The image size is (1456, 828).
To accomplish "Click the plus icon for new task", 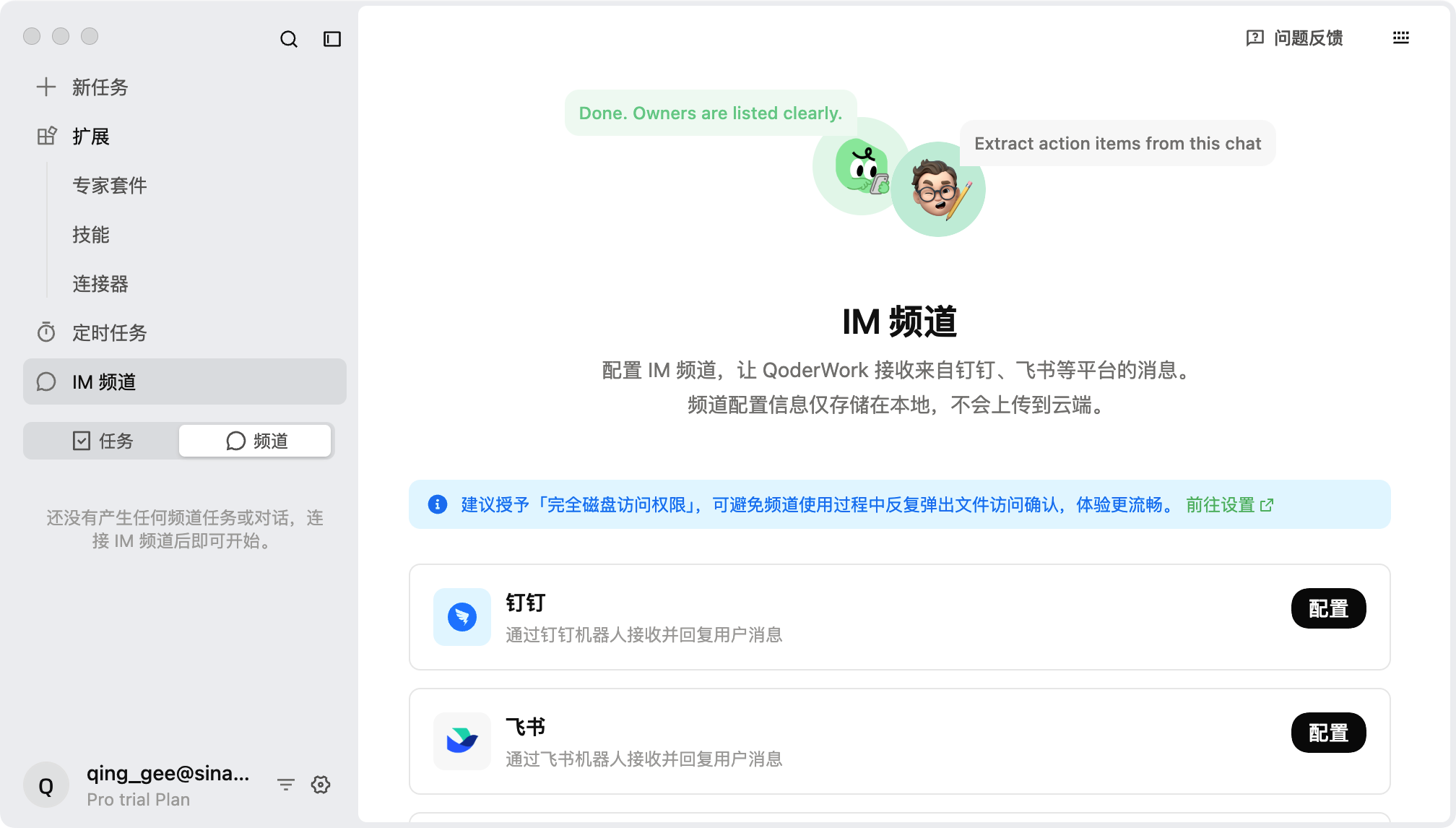I will click(46, 87).
